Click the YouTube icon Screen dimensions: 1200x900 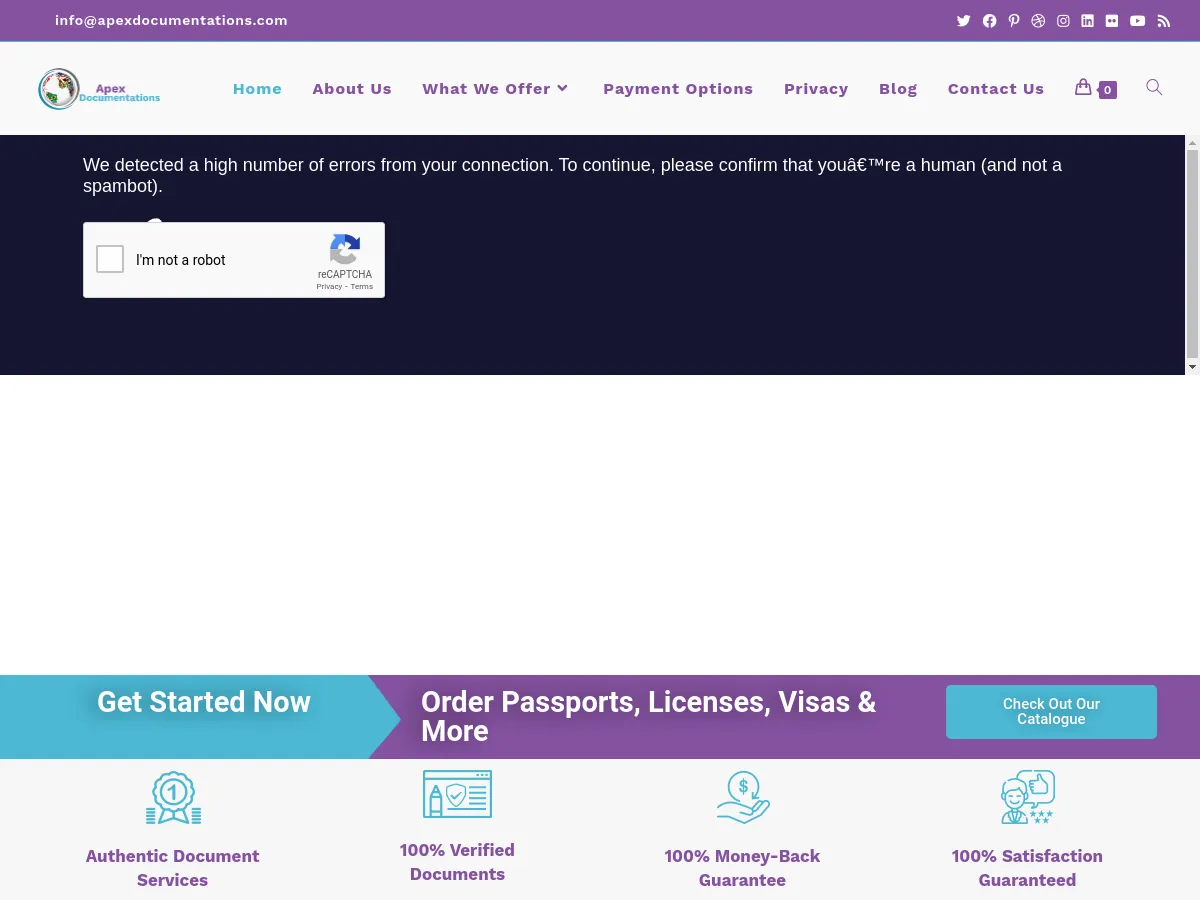click(x=1137, y=21)
